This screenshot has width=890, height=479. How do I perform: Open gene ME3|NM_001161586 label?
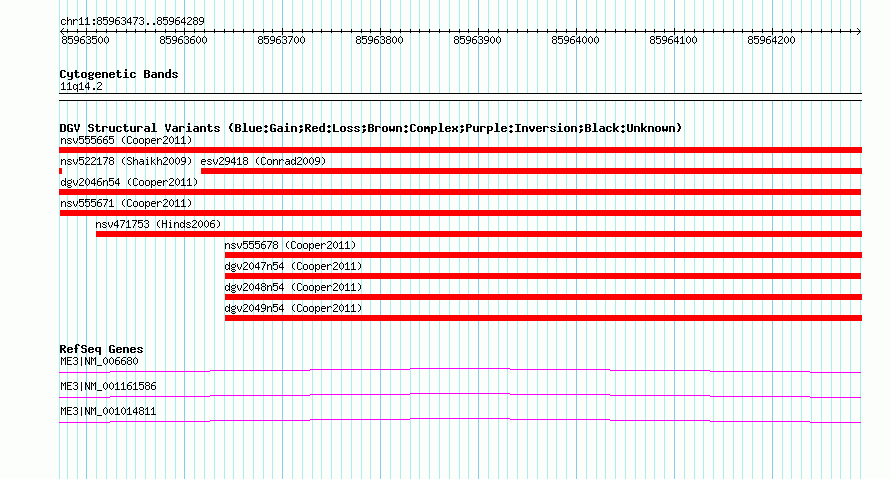108,386
